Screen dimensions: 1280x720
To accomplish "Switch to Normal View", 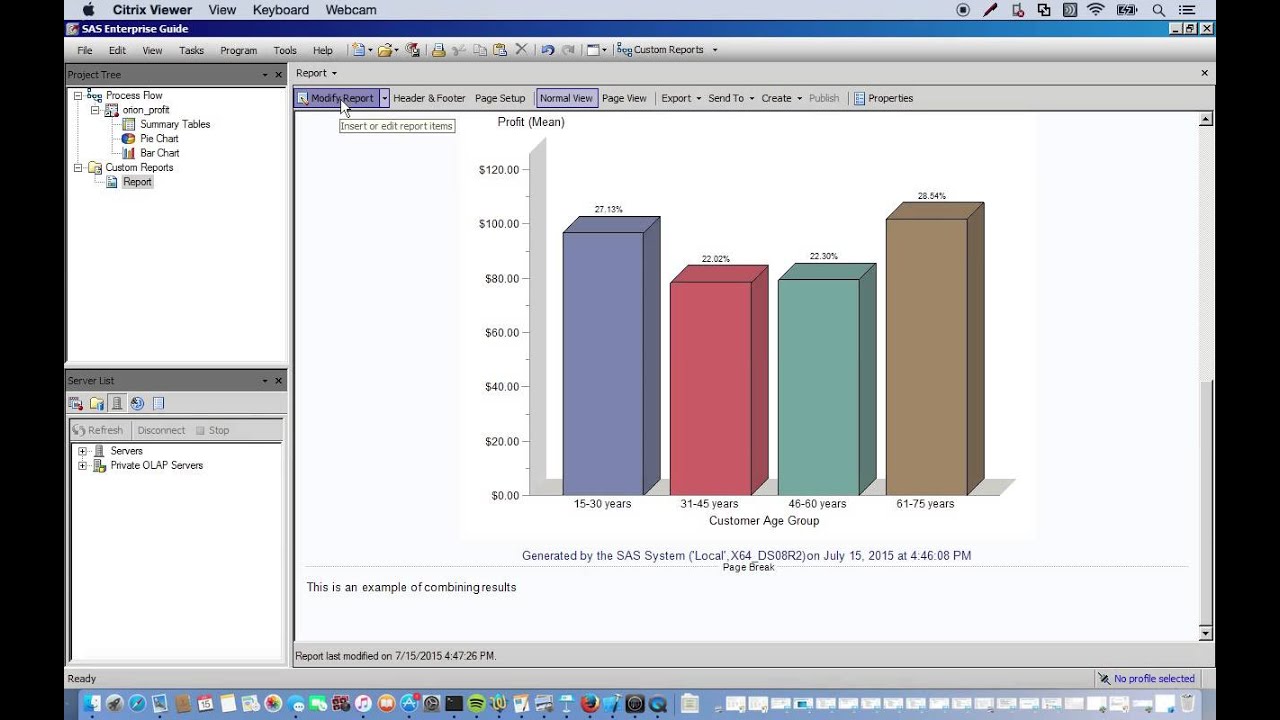I will tap(566, 98).
